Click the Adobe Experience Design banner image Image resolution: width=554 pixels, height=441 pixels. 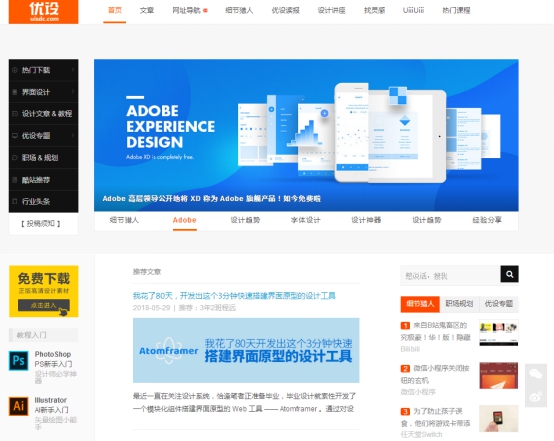coord(306,135)
